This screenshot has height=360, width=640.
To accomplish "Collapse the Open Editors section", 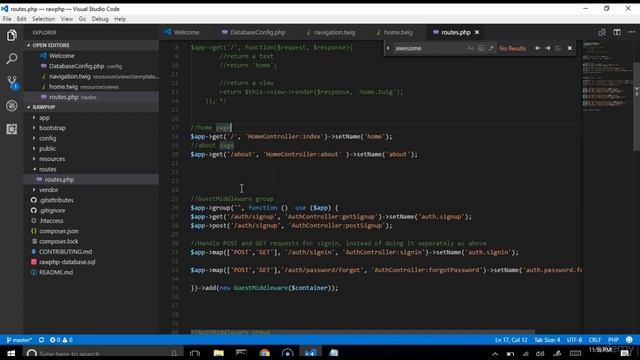I will [x=91, y=45].
